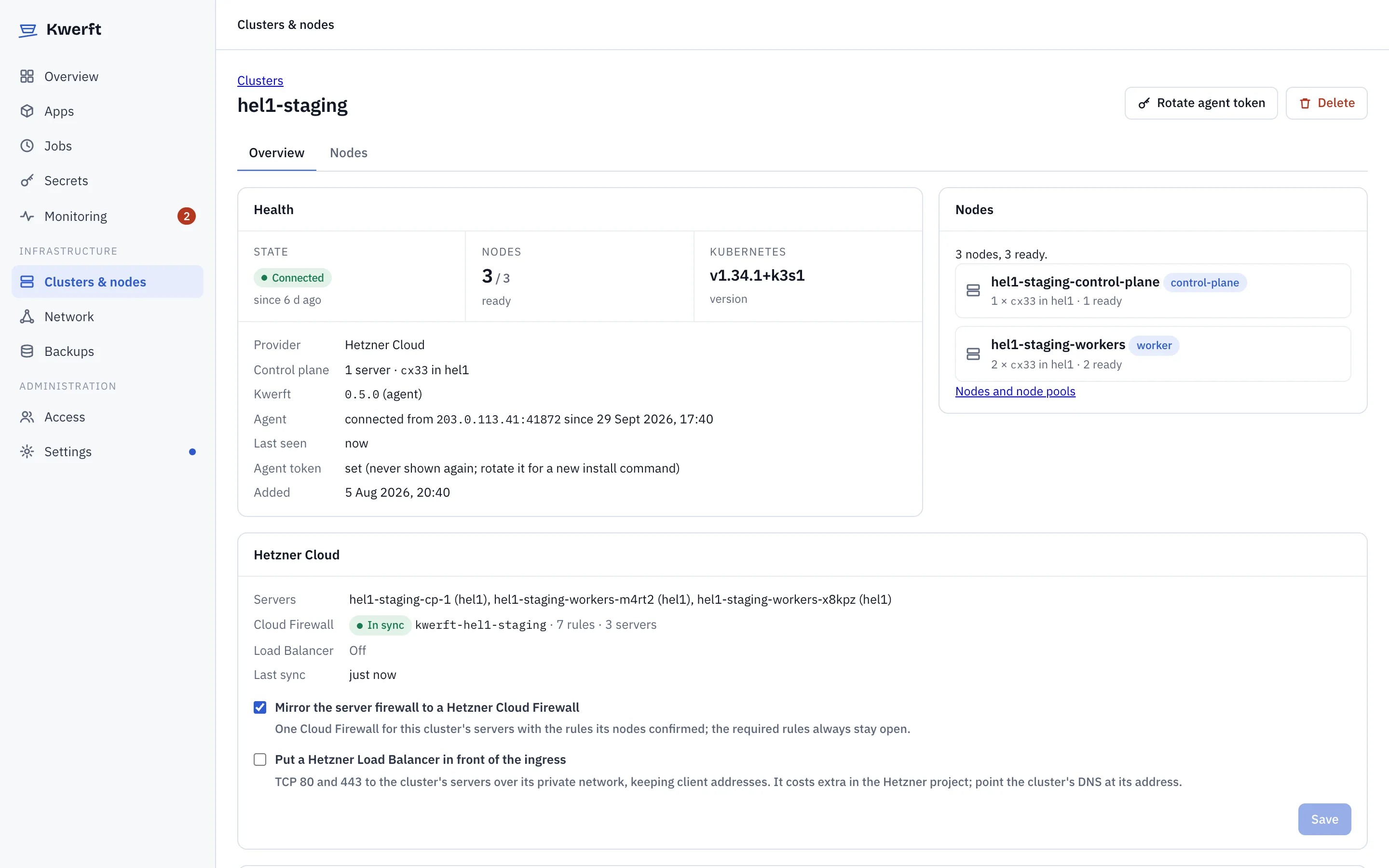
Task: Open Jobs in the sidebar
Action: click(x=108, y=146)
